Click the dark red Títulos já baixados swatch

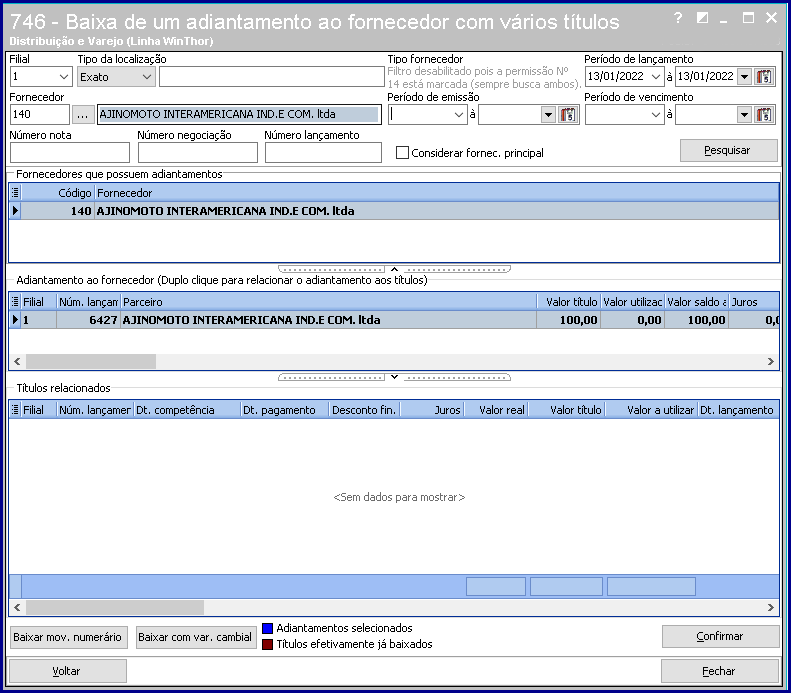pos(267,644)
